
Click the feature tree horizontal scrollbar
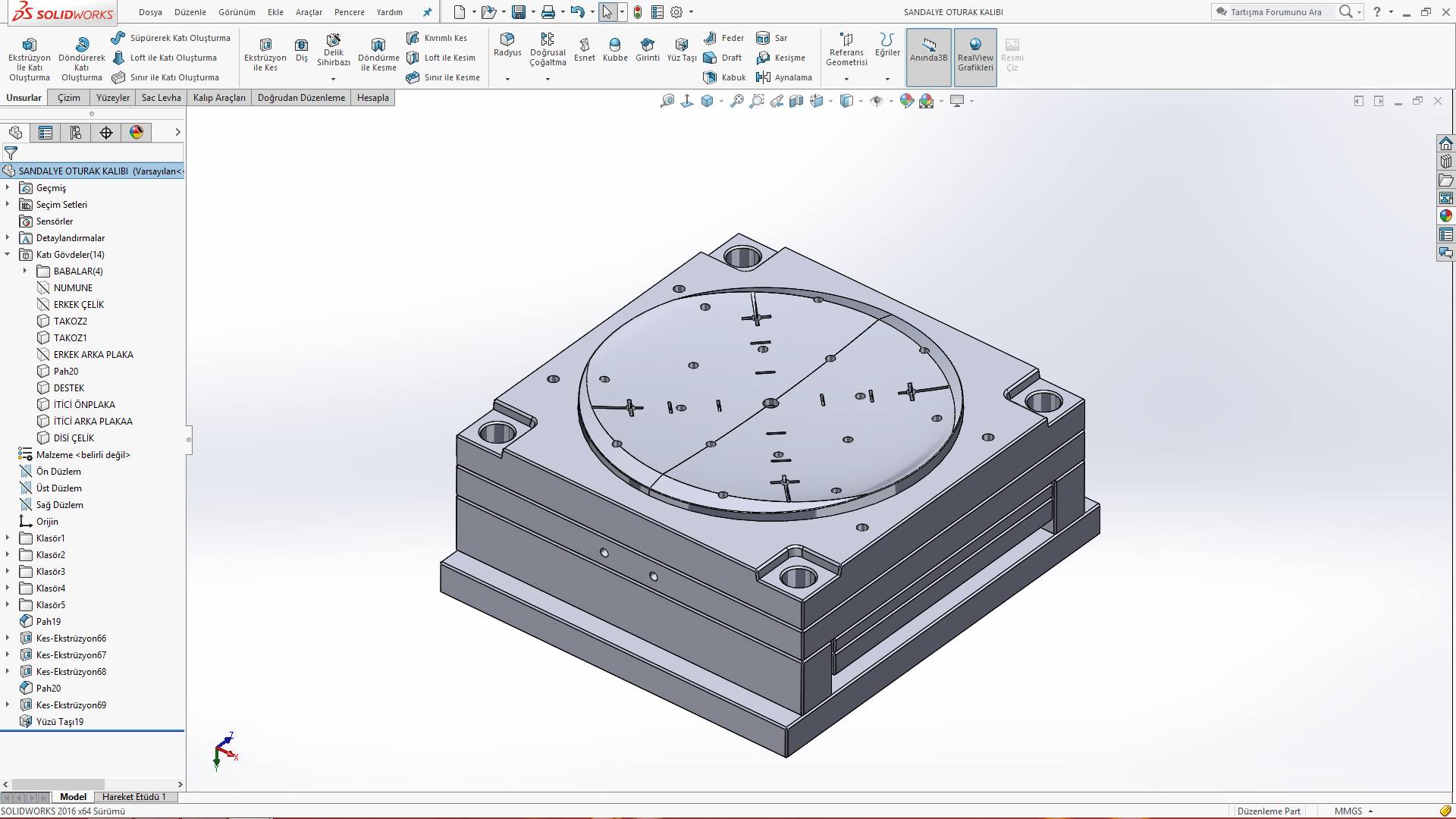(58, 784)
